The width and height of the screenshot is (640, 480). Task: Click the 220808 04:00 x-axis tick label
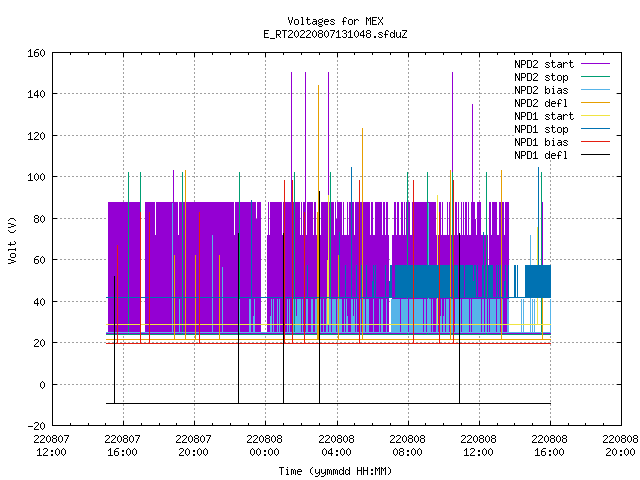(x=336, y=446)
